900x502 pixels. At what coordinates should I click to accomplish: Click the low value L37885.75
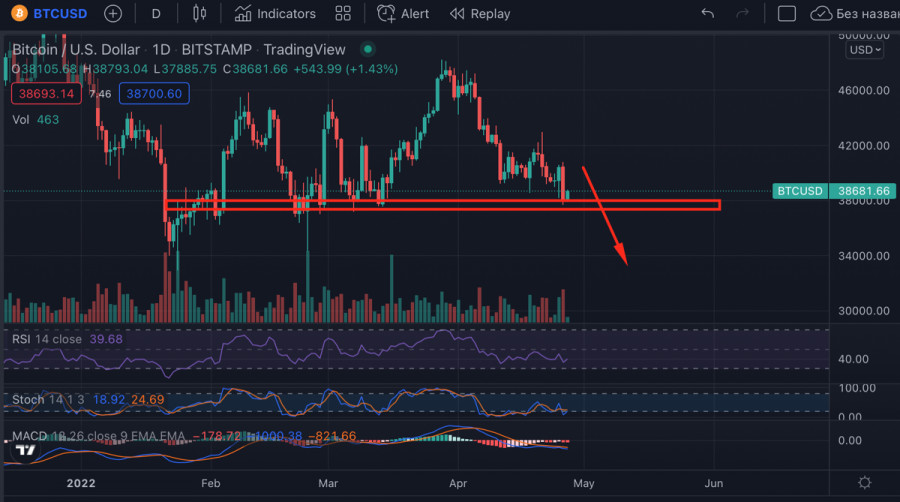pyautogui.click(x=185, y=69)
